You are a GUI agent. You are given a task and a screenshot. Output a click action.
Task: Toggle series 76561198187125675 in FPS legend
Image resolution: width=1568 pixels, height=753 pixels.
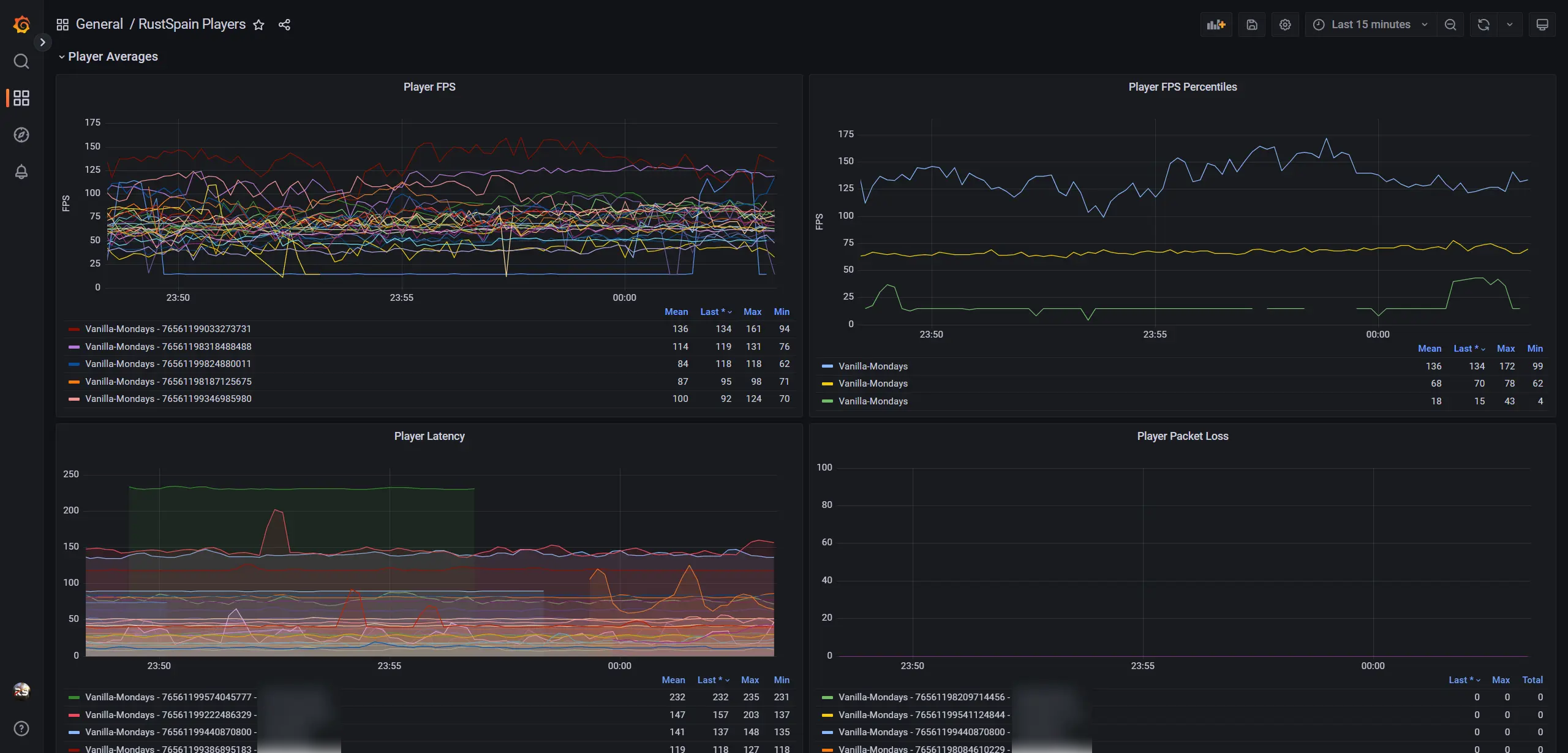click(168, 382)
